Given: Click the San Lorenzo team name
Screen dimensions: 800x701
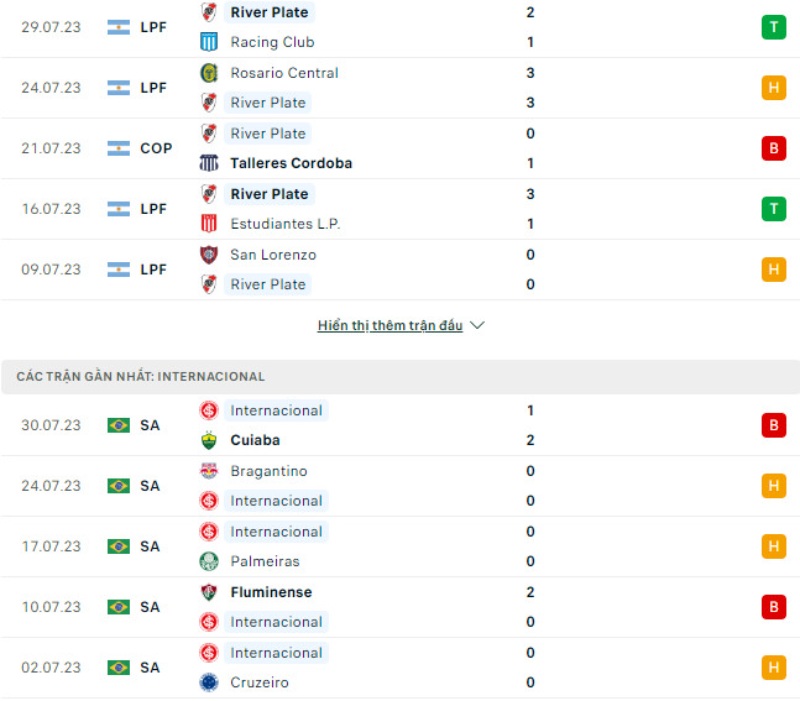Looking at the screenshot, I should [274, 254].
